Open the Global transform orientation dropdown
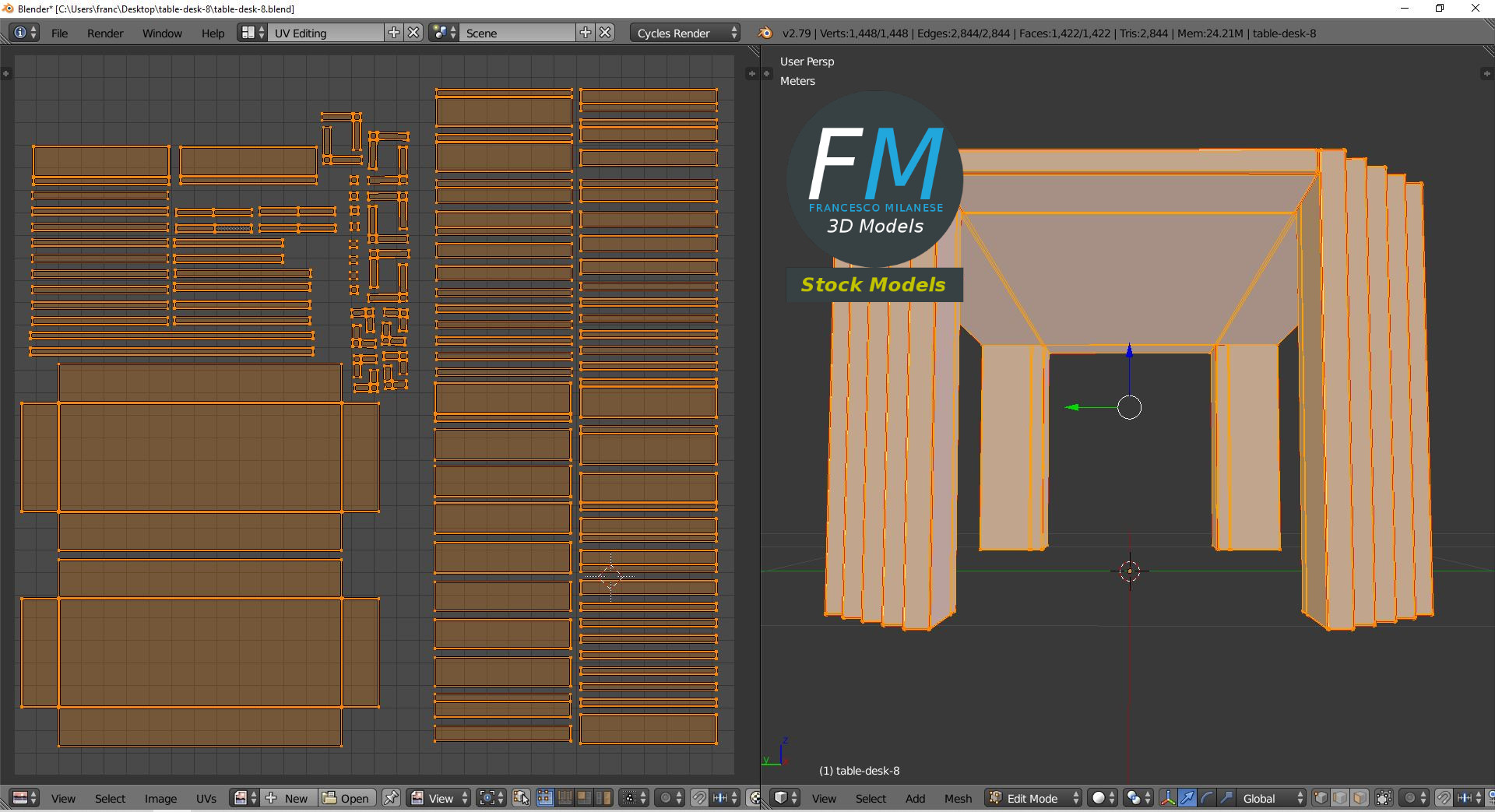The image size is (1495, 812). (1272, 798)
